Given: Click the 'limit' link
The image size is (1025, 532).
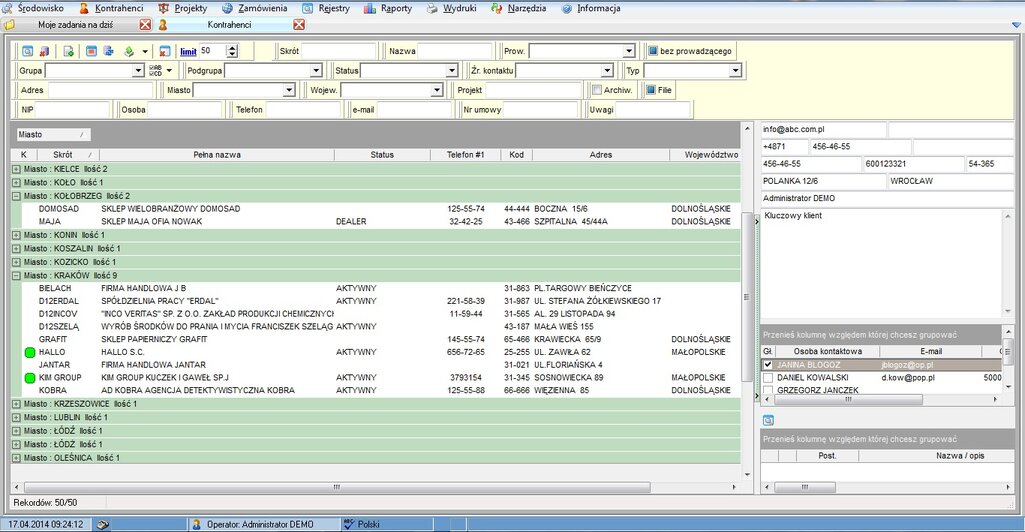Looking at the screenshot, I should coord(188,52).
